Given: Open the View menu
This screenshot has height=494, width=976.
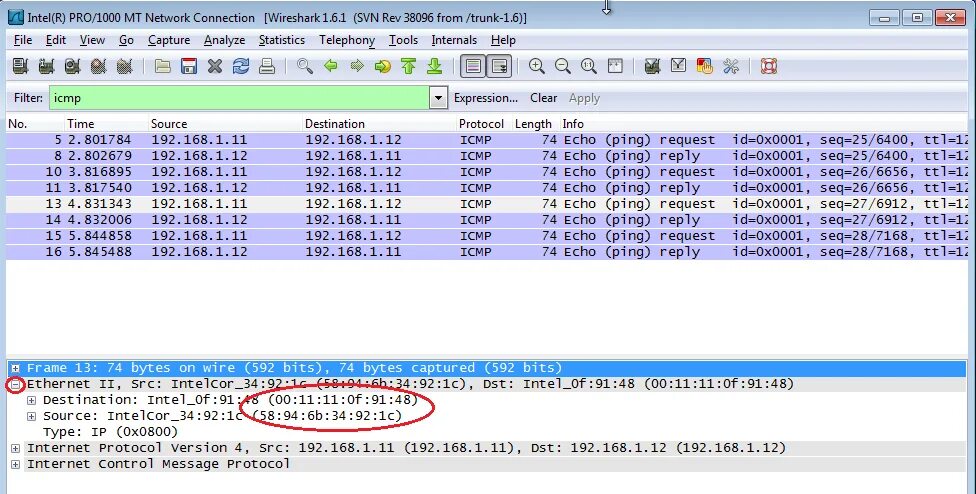Looking at the screenshot, I should 92,40.
